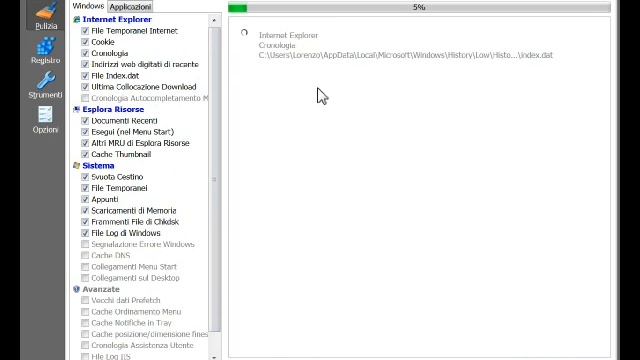
Task: Select the Esplora Risorse group heading
Action: click(x=113, y=109)
